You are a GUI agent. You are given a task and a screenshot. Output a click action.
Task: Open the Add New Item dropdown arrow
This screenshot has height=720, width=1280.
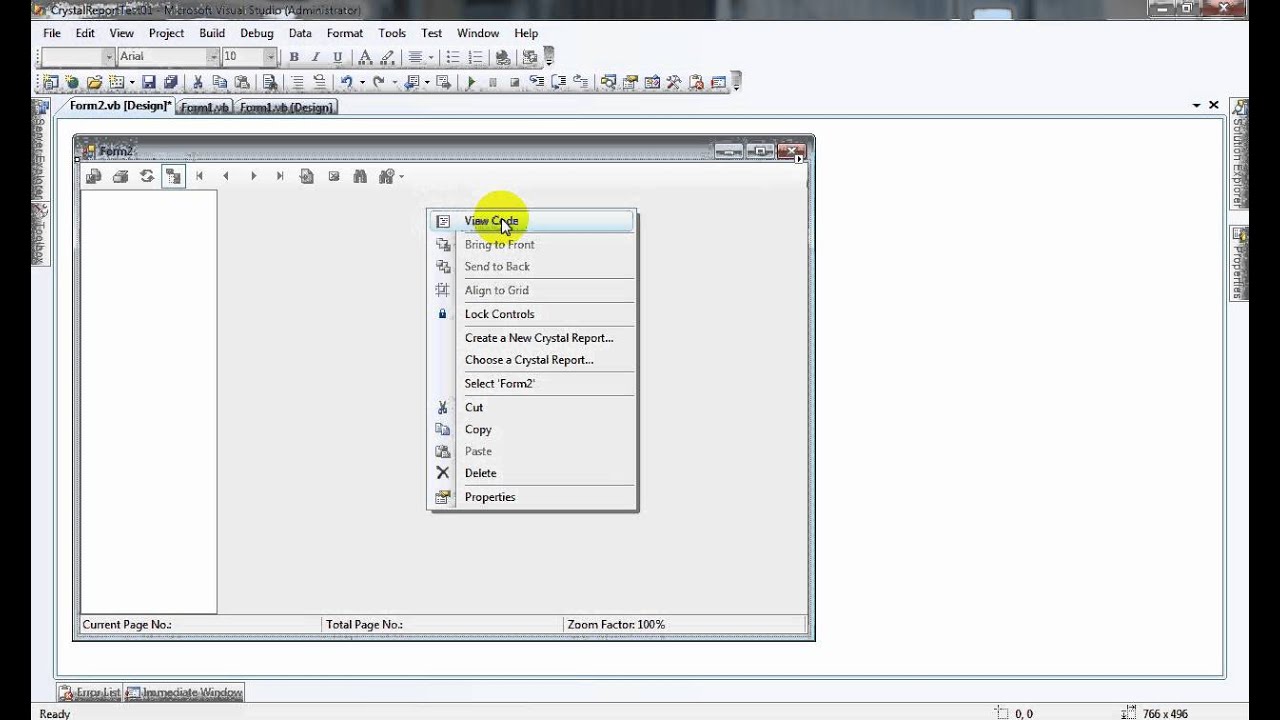[x=132, y=82]
